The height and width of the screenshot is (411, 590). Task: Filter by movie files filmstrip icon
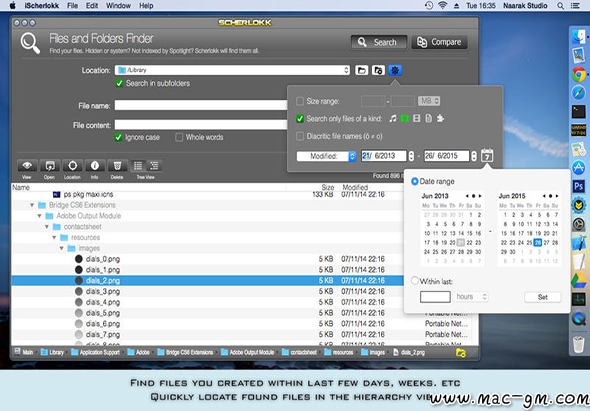pyautogui.click(x=417, y=119)
